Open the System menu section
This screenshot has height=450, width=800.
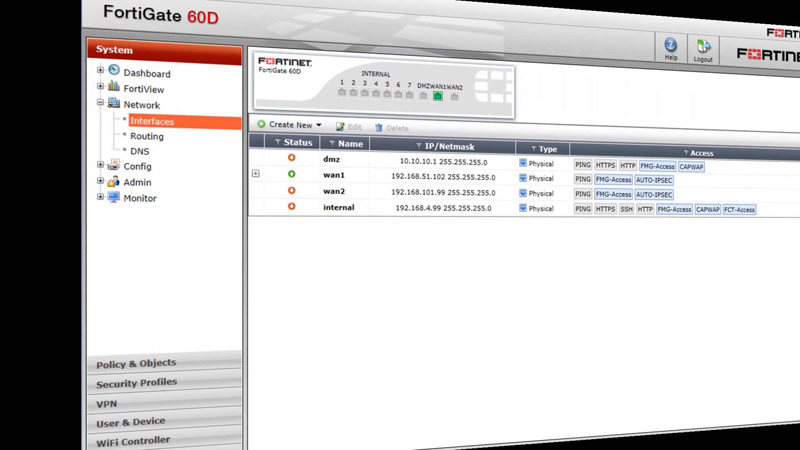point(164,51)
